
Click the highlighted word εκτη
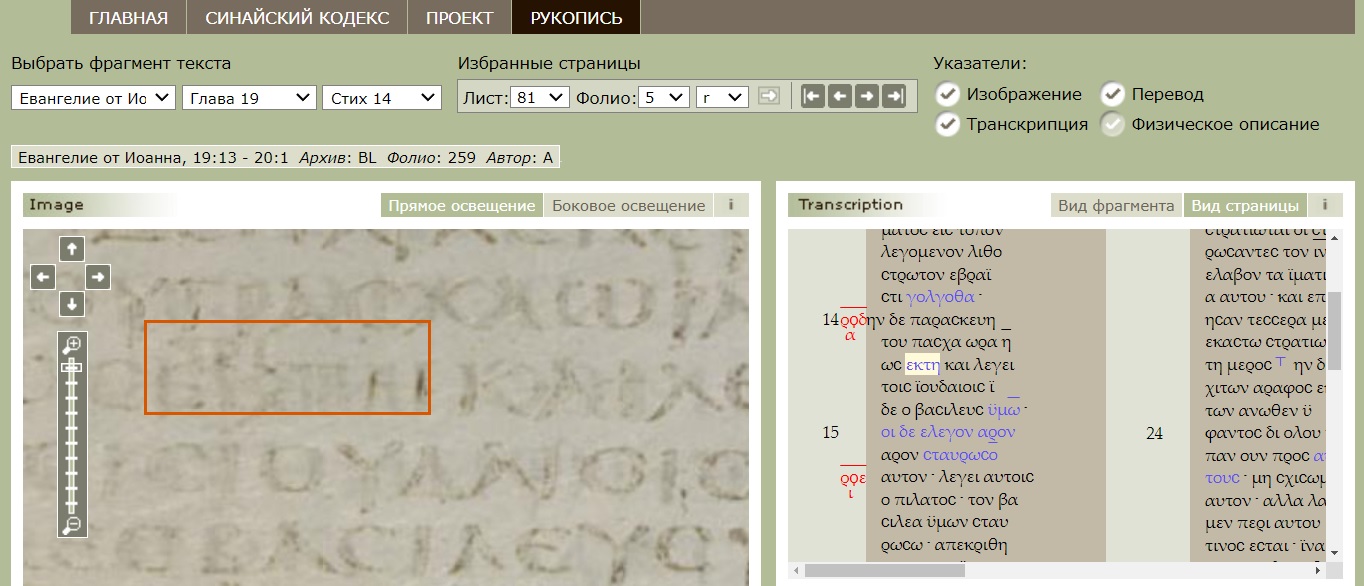tap(922, 364)
